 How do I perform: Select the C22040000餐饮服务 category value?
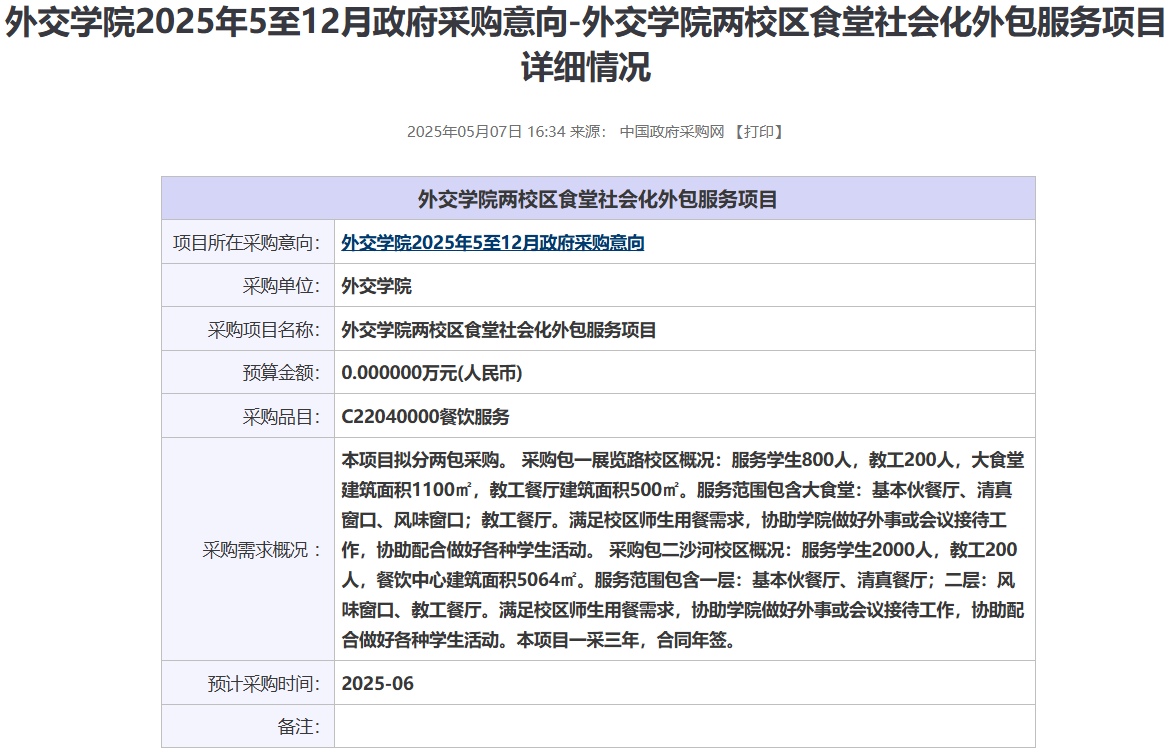(425, 417)
